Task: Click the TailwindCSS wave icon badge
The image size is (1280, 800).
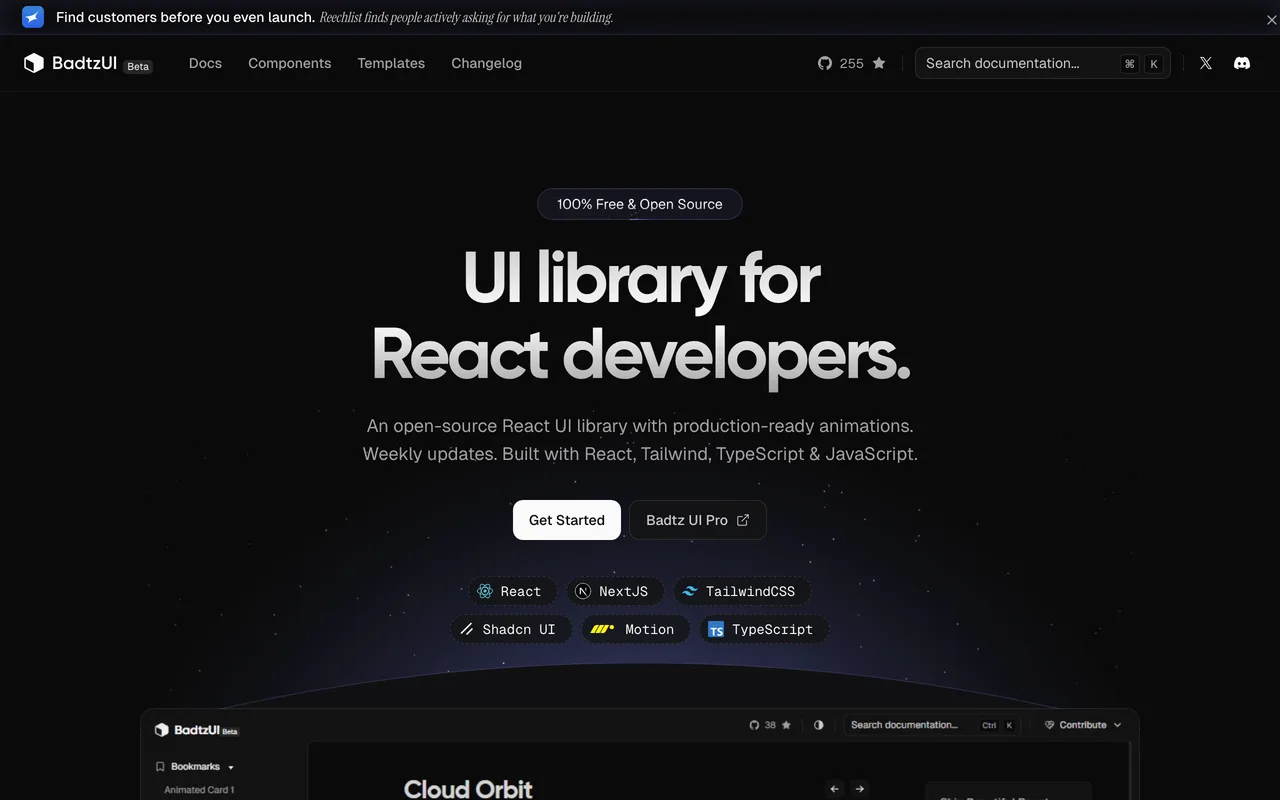Action: point(690,591)
